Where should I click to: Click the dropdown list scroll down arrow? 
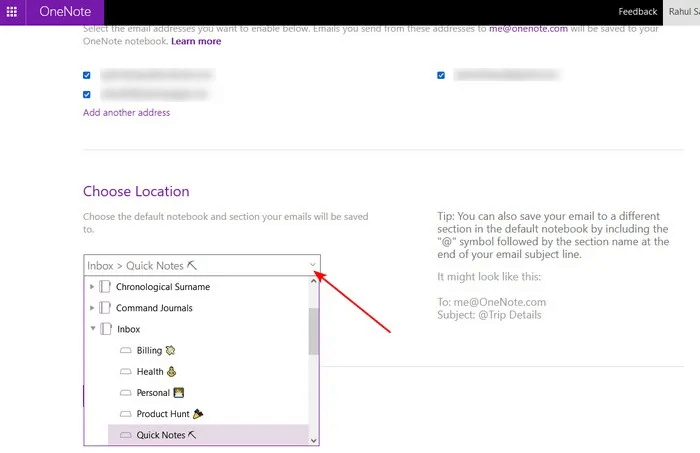tap(313, 440)
